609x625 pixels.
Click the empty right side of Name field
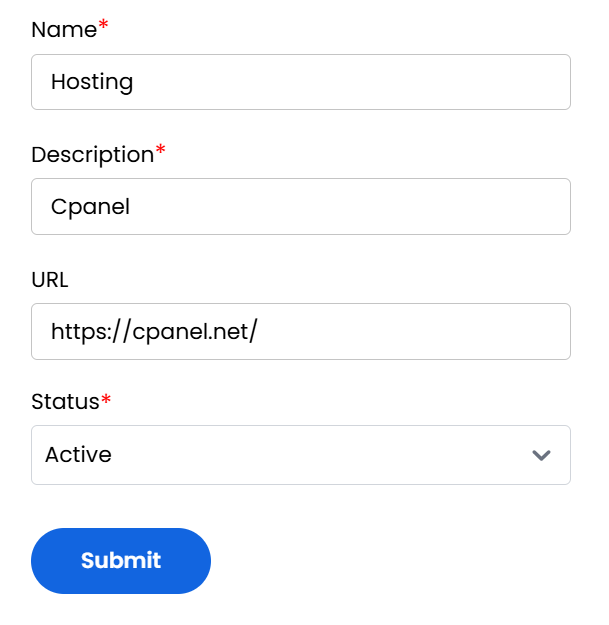(450, 82)
